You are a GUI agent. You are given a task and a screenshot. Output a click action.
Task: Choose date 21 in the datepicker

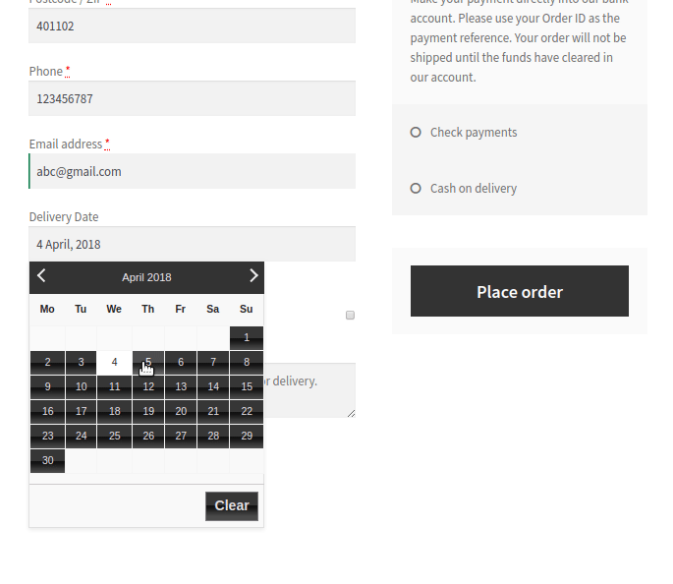tap(213, 412)
